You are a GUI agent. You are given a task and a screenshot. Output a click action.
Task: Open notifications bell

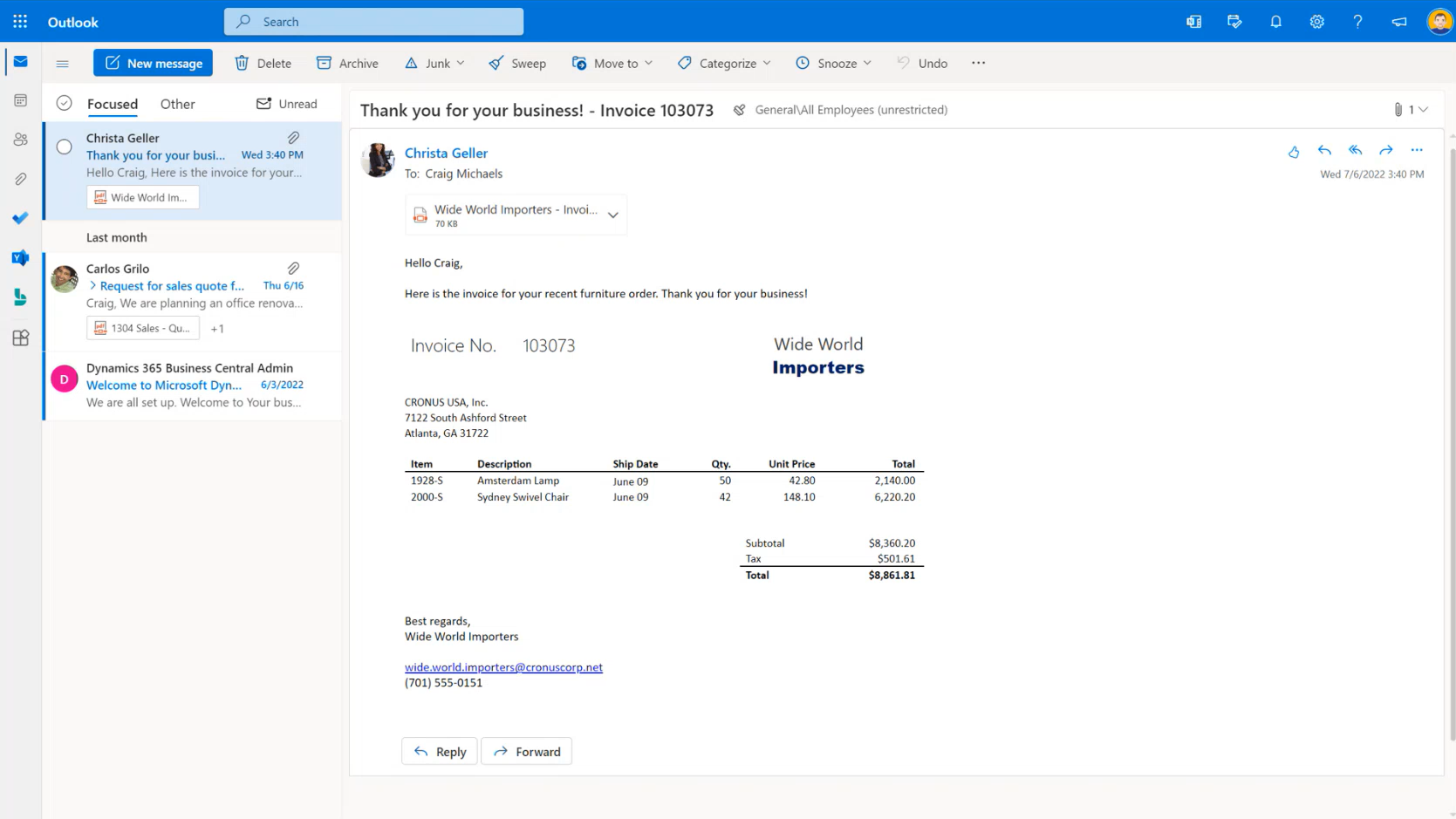(x=1275, y=22)
